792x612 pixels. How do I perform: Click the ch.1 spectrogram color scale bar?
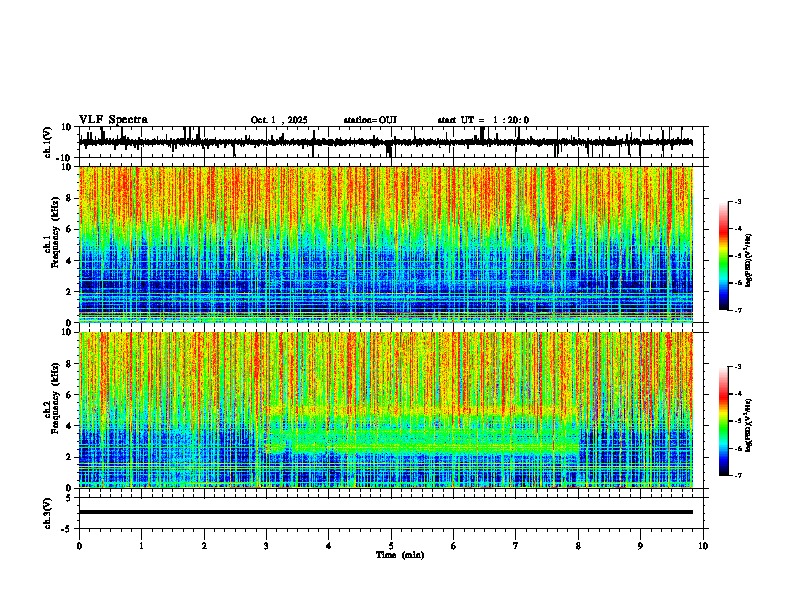[x=724, y=256]
